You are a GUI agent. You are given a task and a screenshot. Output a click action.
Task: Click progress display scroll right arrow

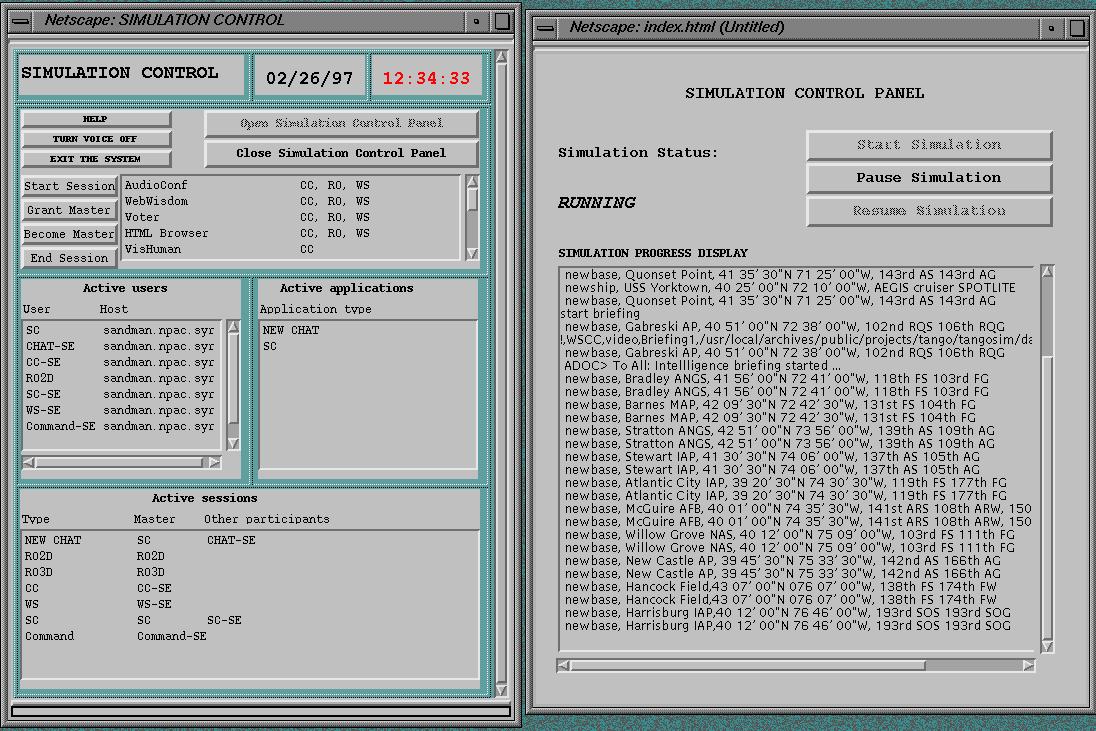[x=1028, y=665]
